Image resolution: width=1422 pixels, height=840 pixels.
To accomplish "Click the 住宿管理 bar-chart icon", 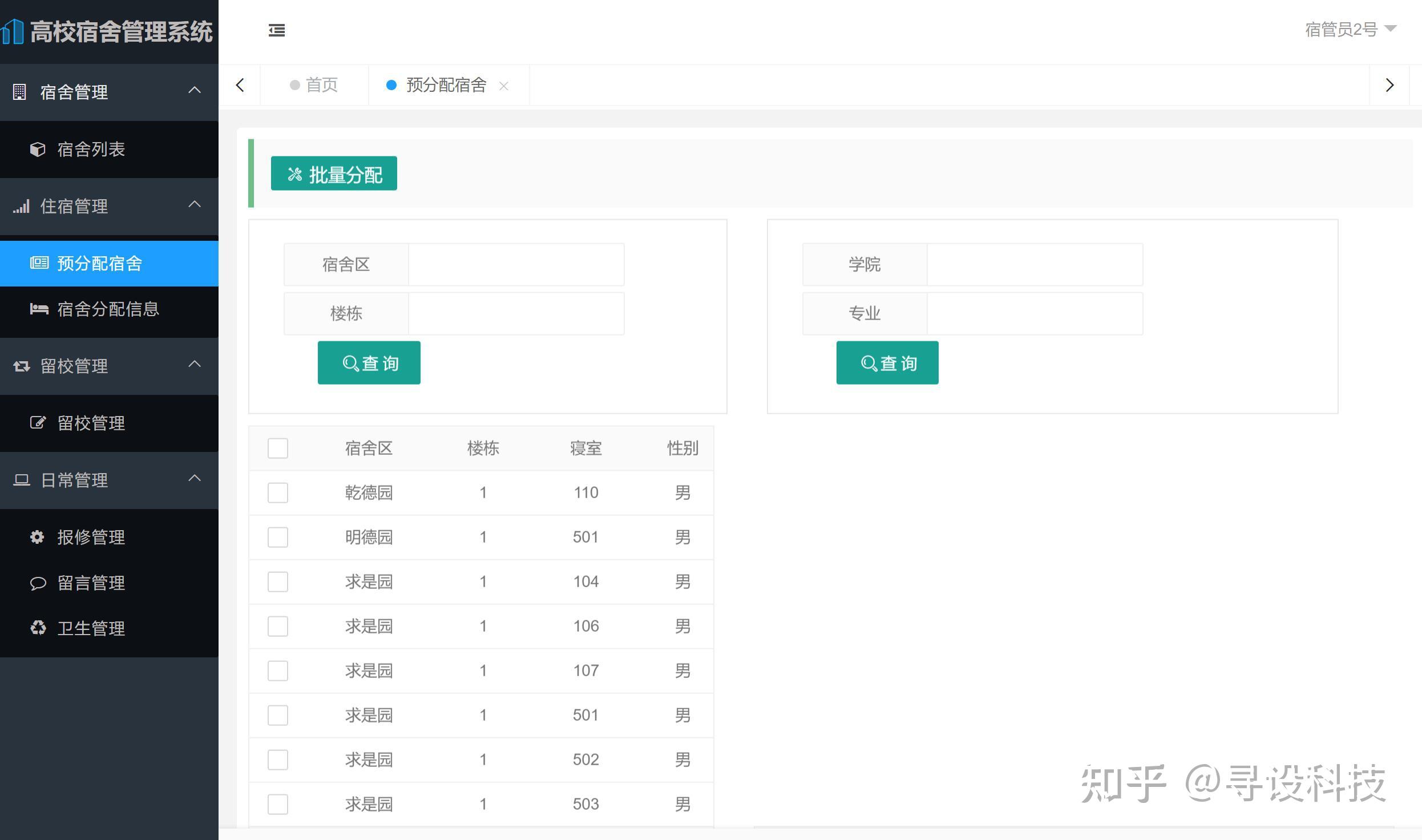I will [x=21, y=206].
